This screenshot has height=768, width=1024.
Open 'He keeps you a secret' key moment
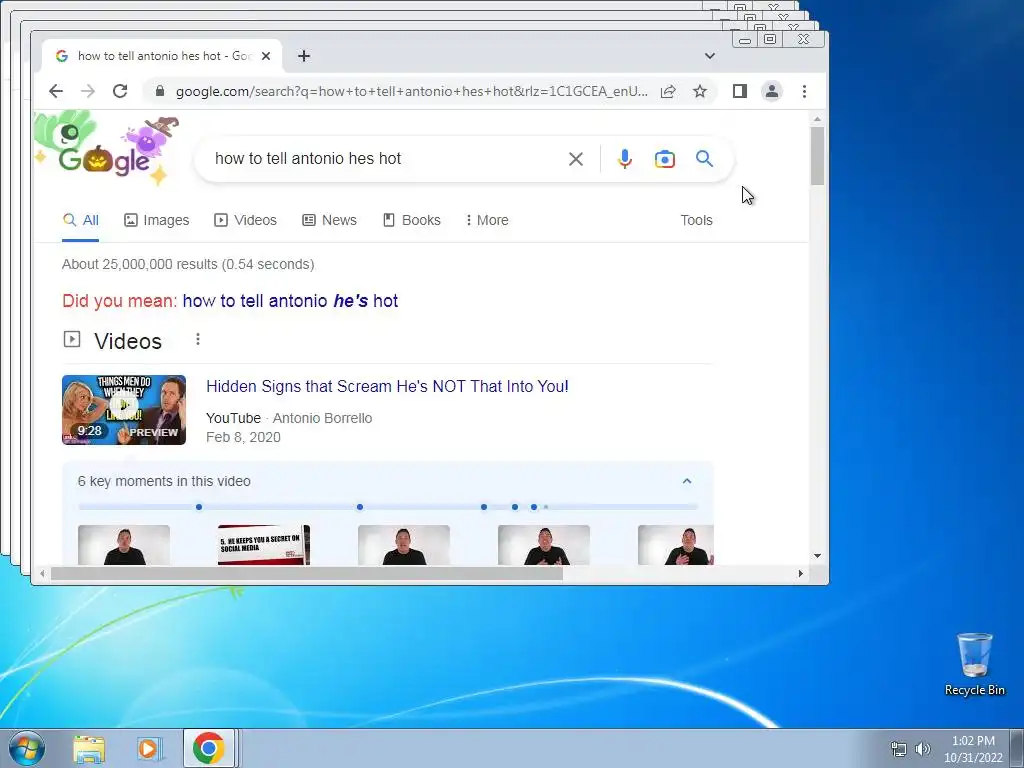click(264, 545)
